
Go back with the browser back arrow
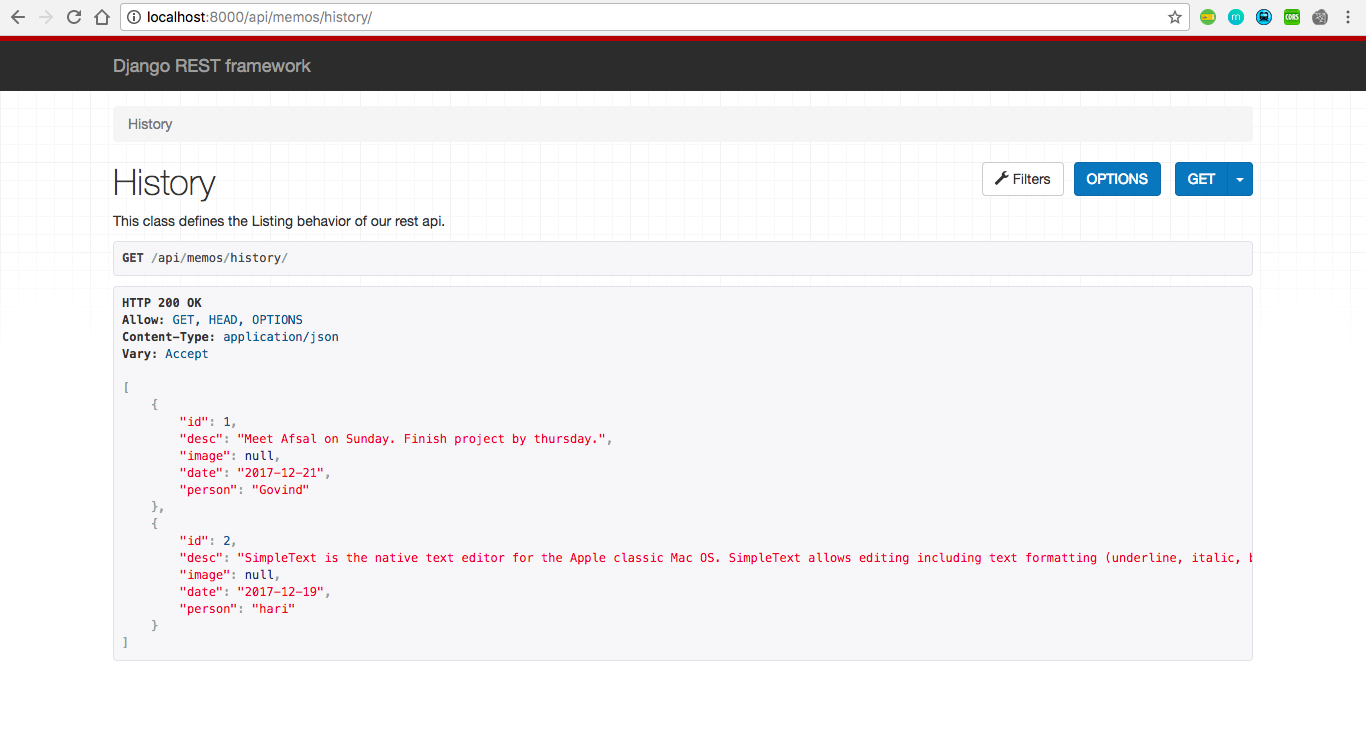18,17
